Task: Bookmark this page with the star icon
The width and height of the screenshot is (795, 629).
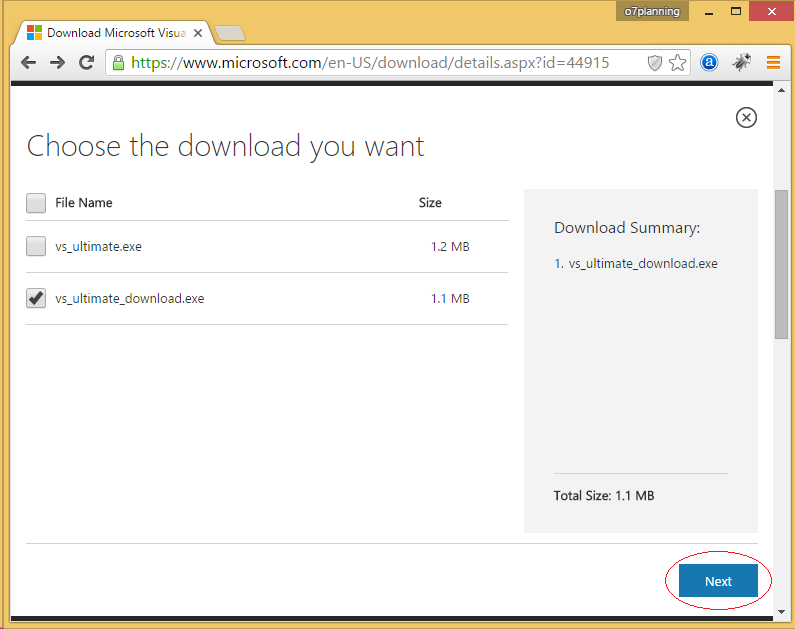Action: pos(677,63)
